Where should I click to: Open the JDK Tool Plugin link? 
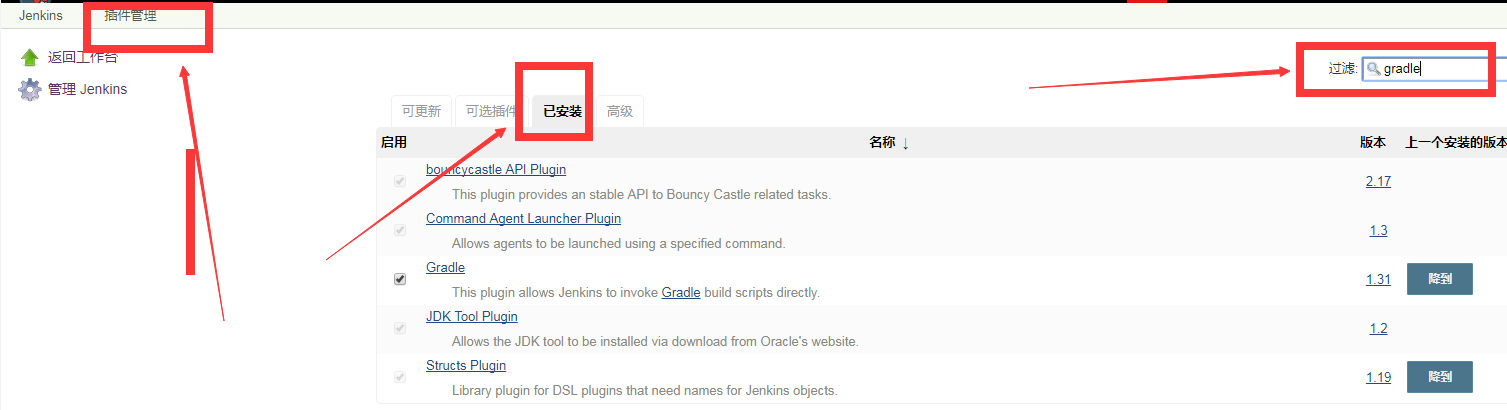pos(472,316)
